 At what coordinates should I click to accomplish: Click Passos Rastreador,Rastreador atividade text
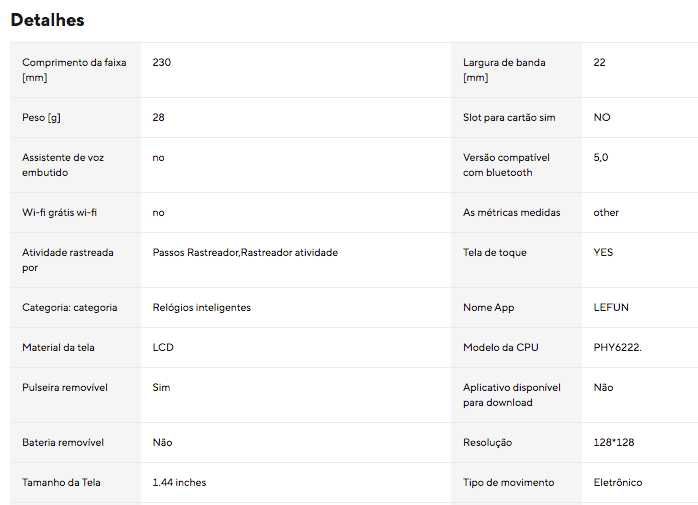[x=245, y=252]
